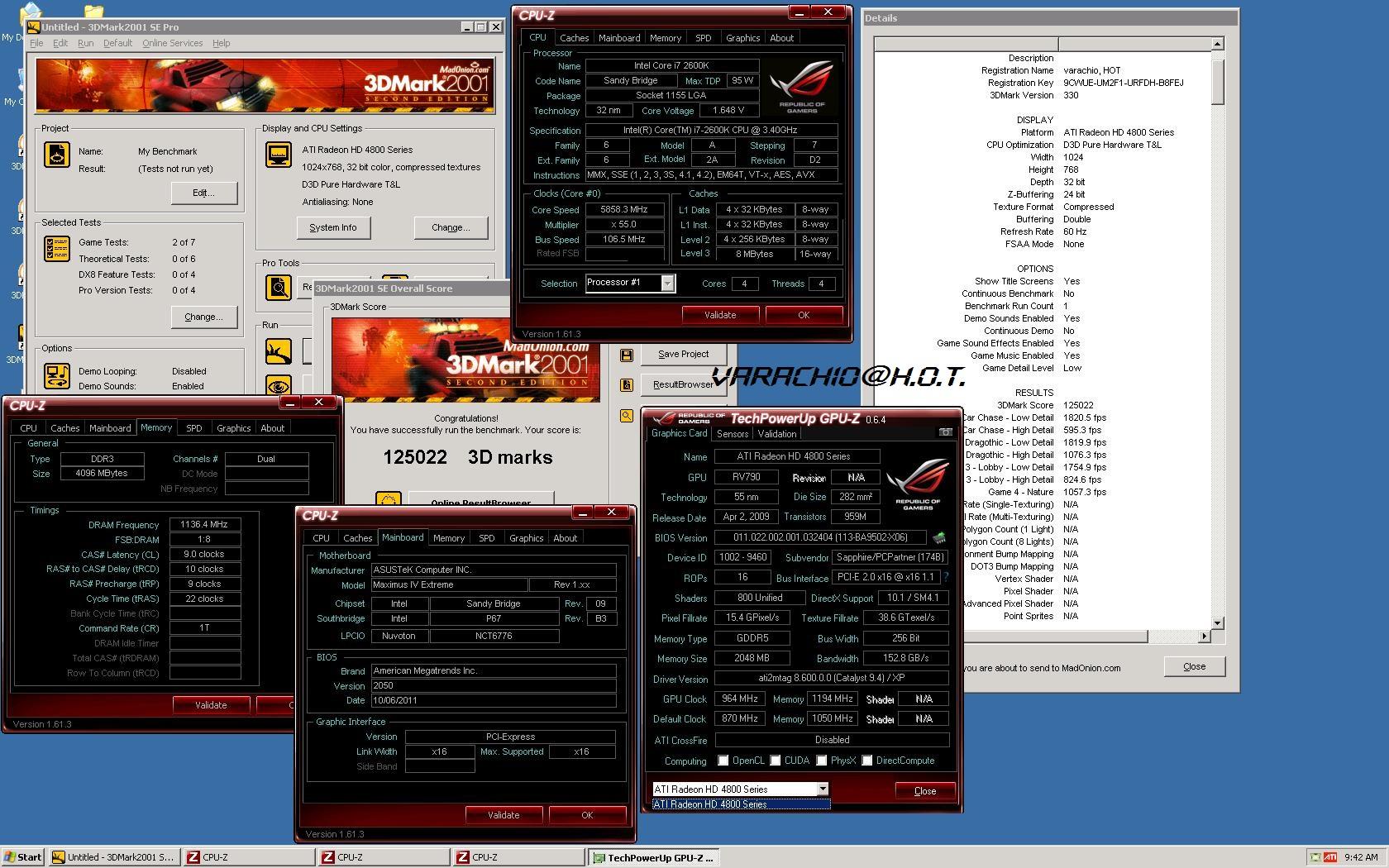The image size is (1389, 868).
Task: Open Caches tab in top CPU-Z window
Action: pyautogui.click(x=574, y=38)
